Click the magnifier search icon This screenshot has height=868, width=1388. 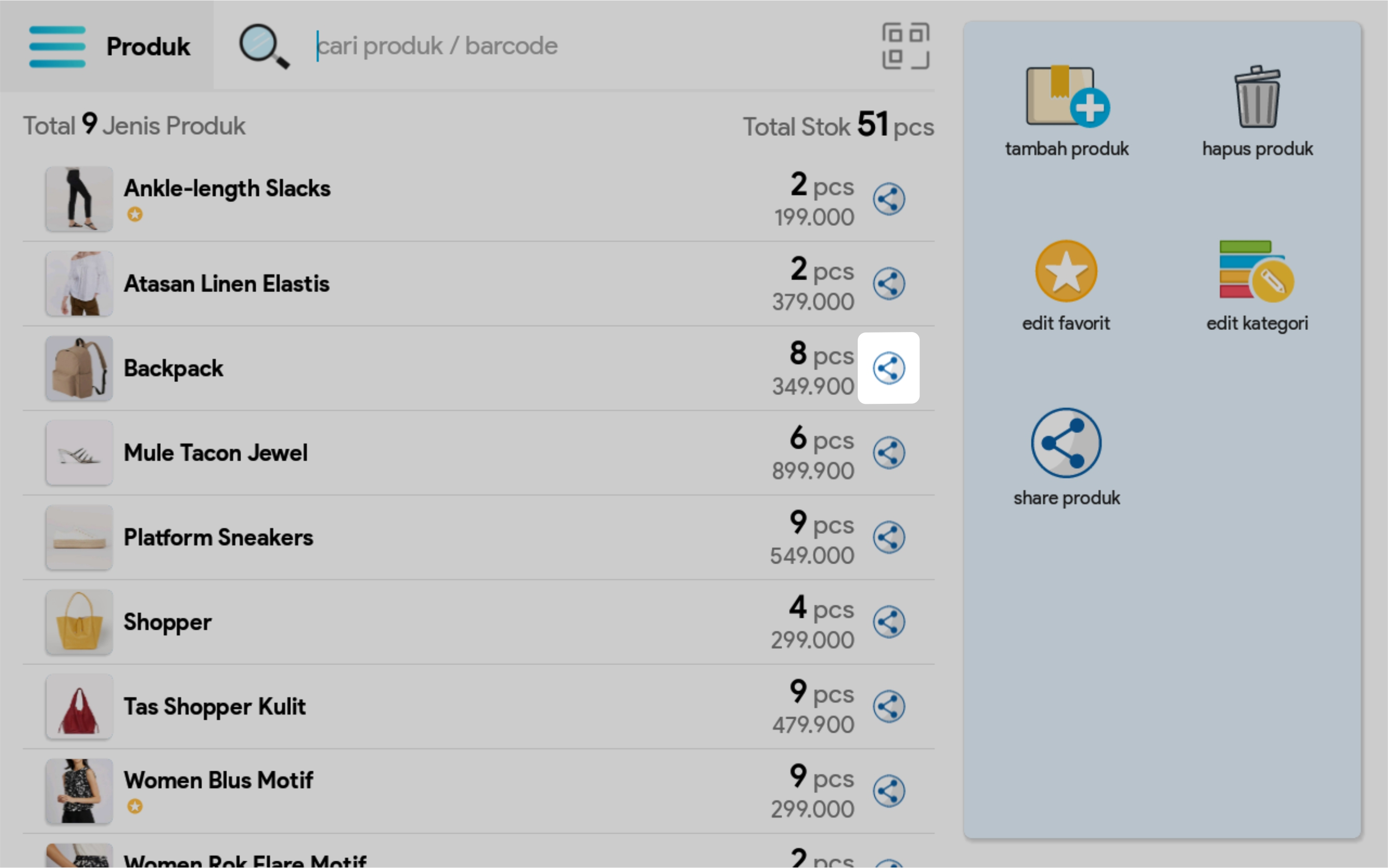coord(263,46)
